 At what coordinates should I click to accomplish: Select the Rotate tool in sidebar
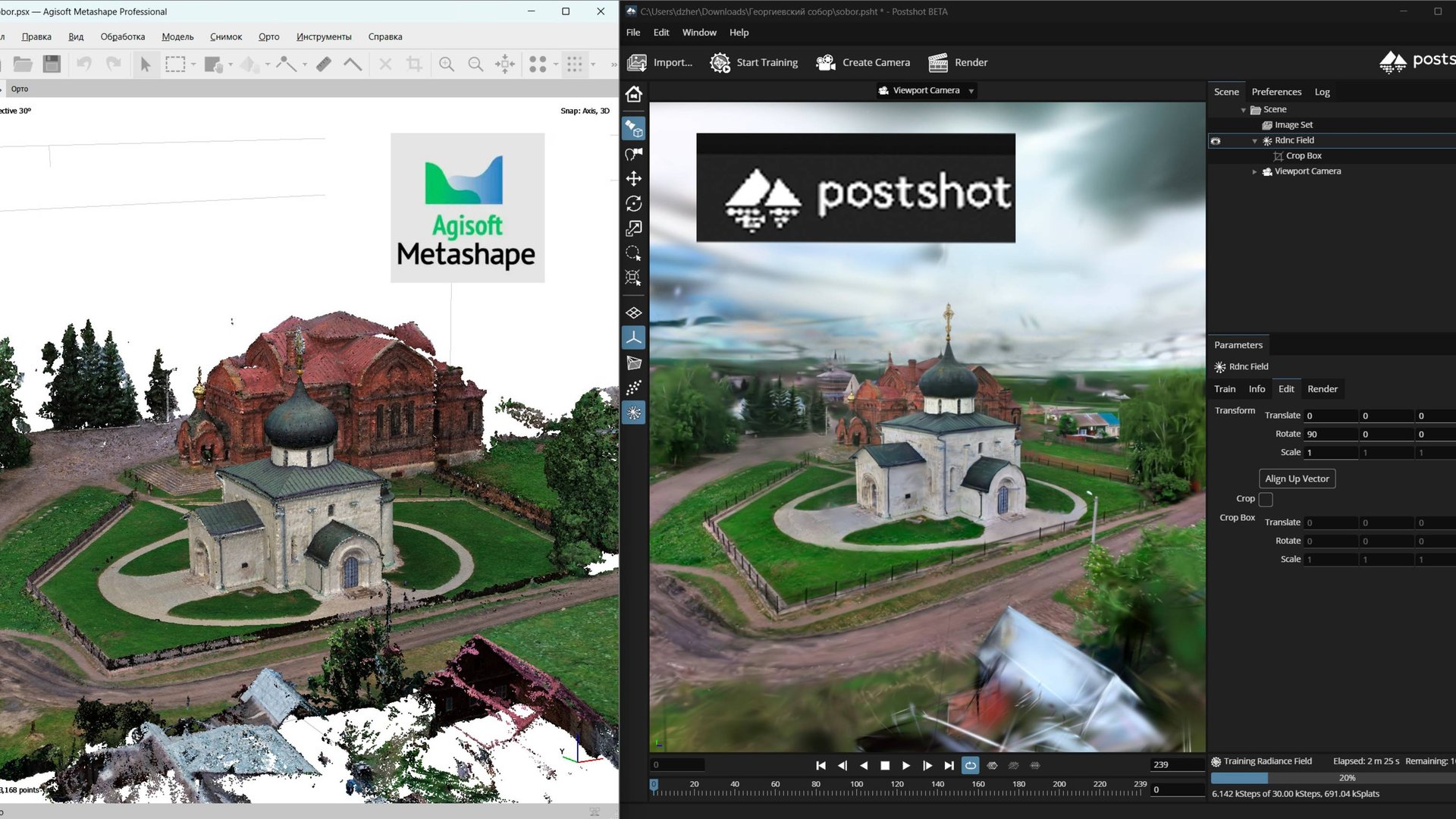click(634, 203)
